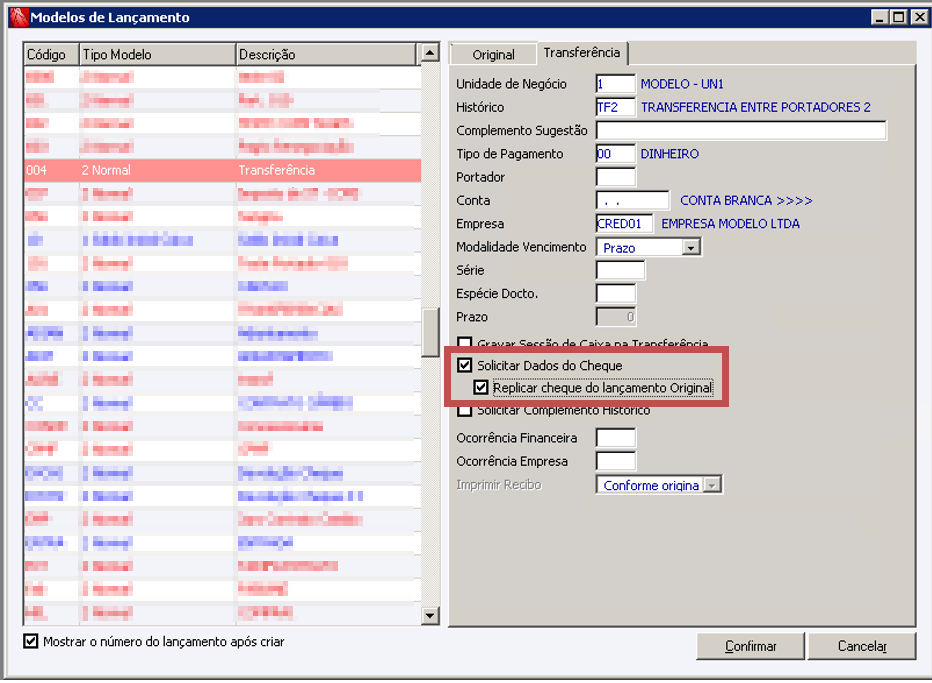Close the Modelos de Lançamento window
The image size is (932, 683).
[x=920, y=17]
